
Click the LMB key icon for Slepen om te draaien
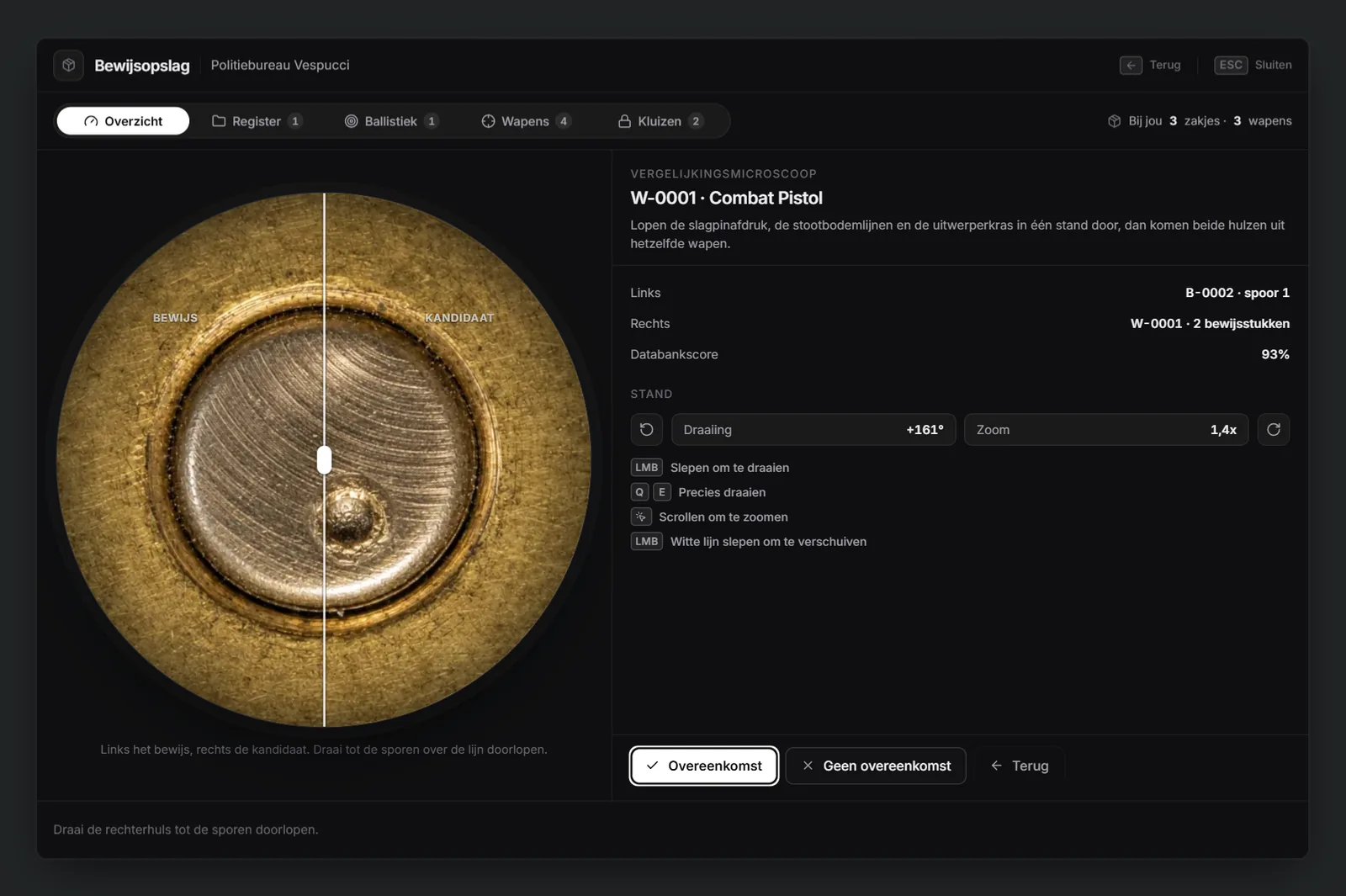(x=647, y=468)
